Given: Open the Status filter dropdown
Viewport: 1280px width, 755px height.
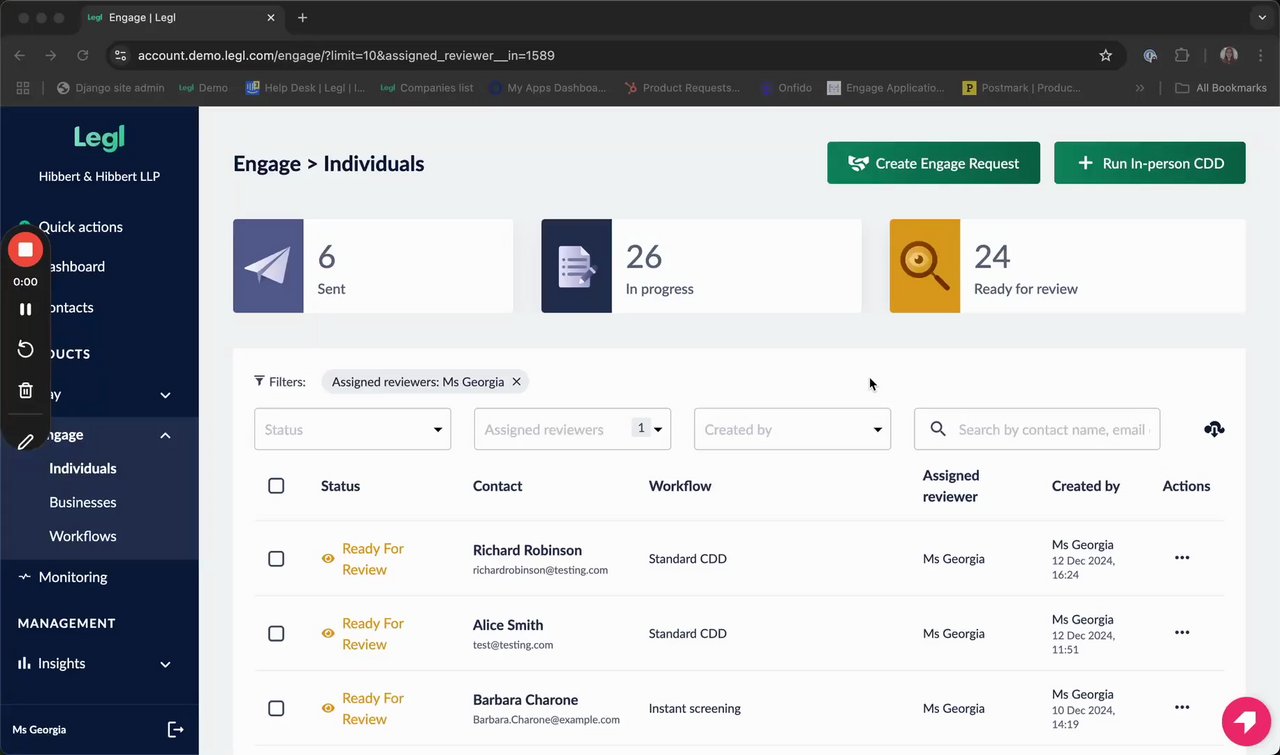Looking at the screenshot, I should point(352,429).
